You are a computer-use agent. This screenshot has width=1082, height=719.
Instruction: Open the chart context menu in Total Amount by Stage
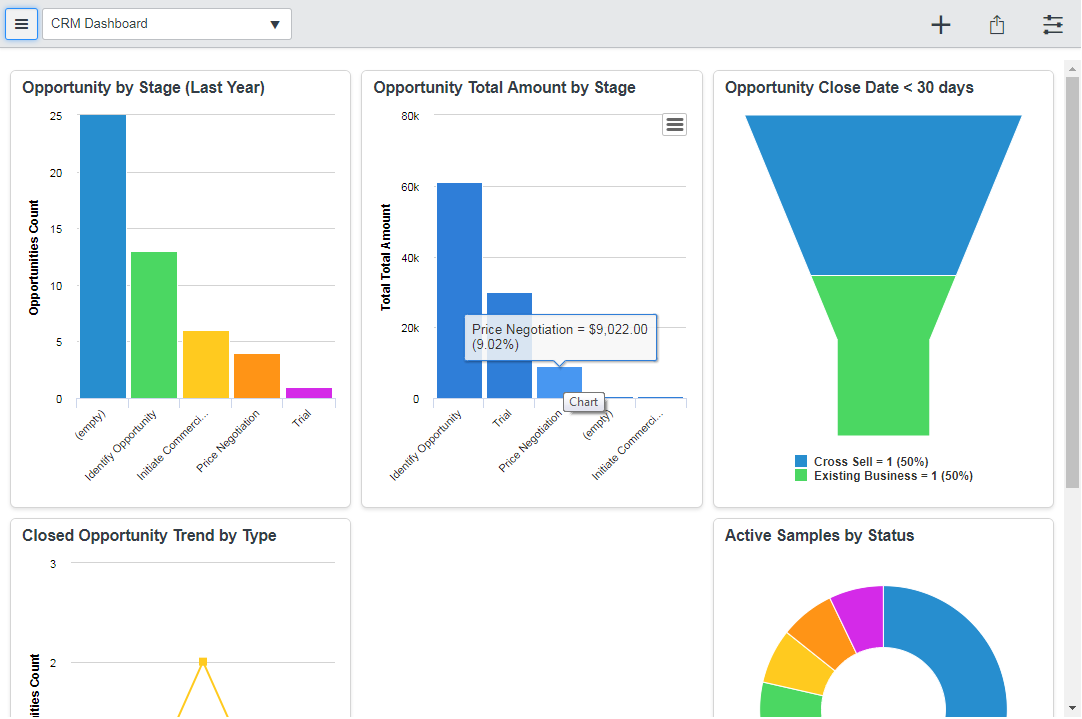(674, 124)
